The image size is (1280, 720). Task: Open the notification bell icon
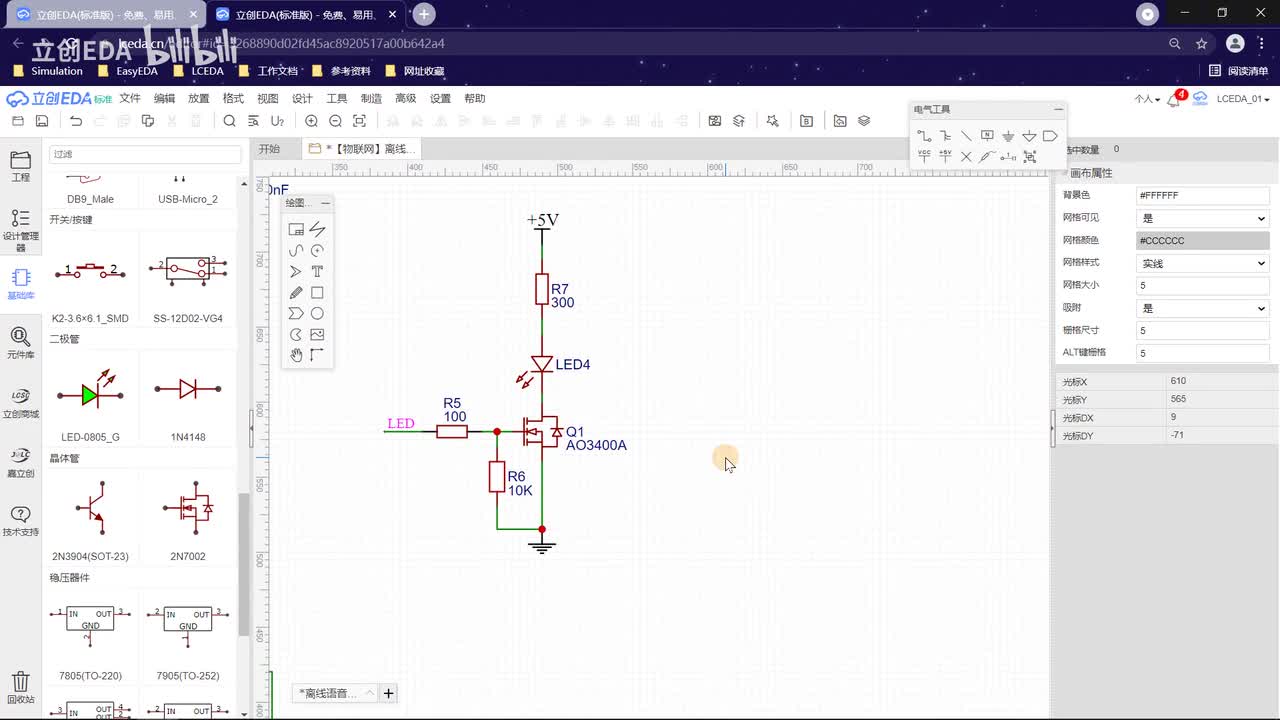click(x=1175, y=99)
